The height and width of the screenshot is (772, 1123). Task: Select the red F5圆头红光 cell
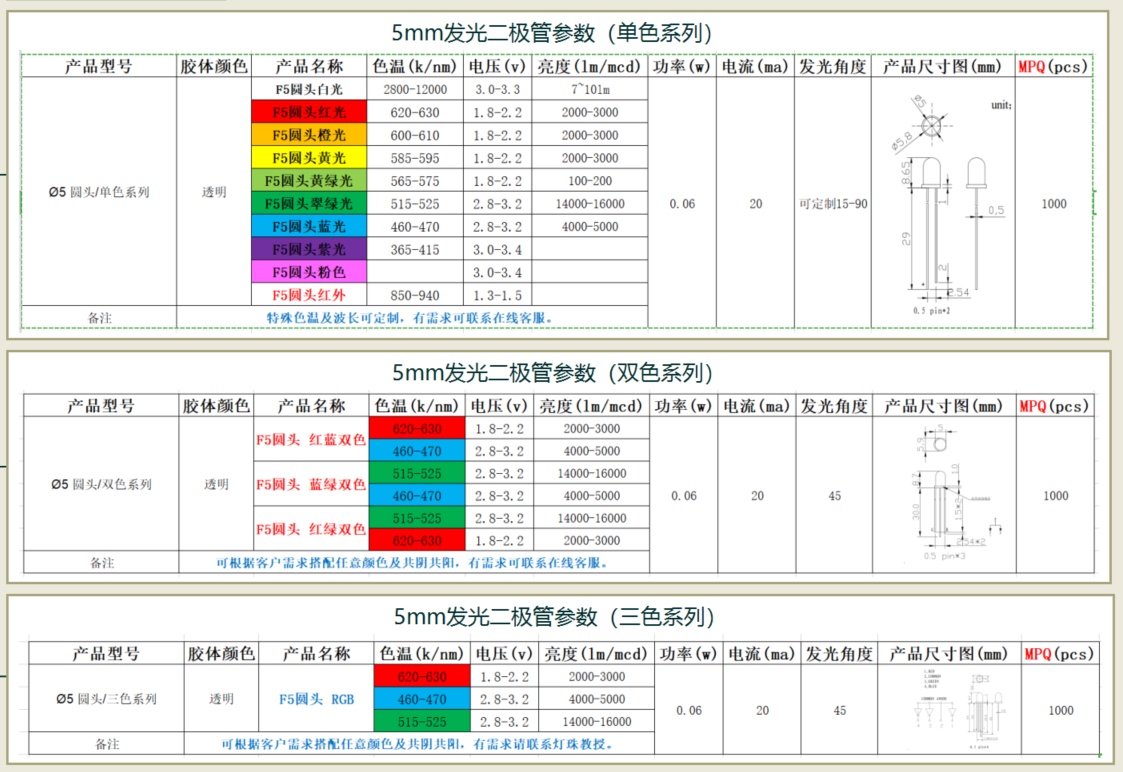(309, 112)
